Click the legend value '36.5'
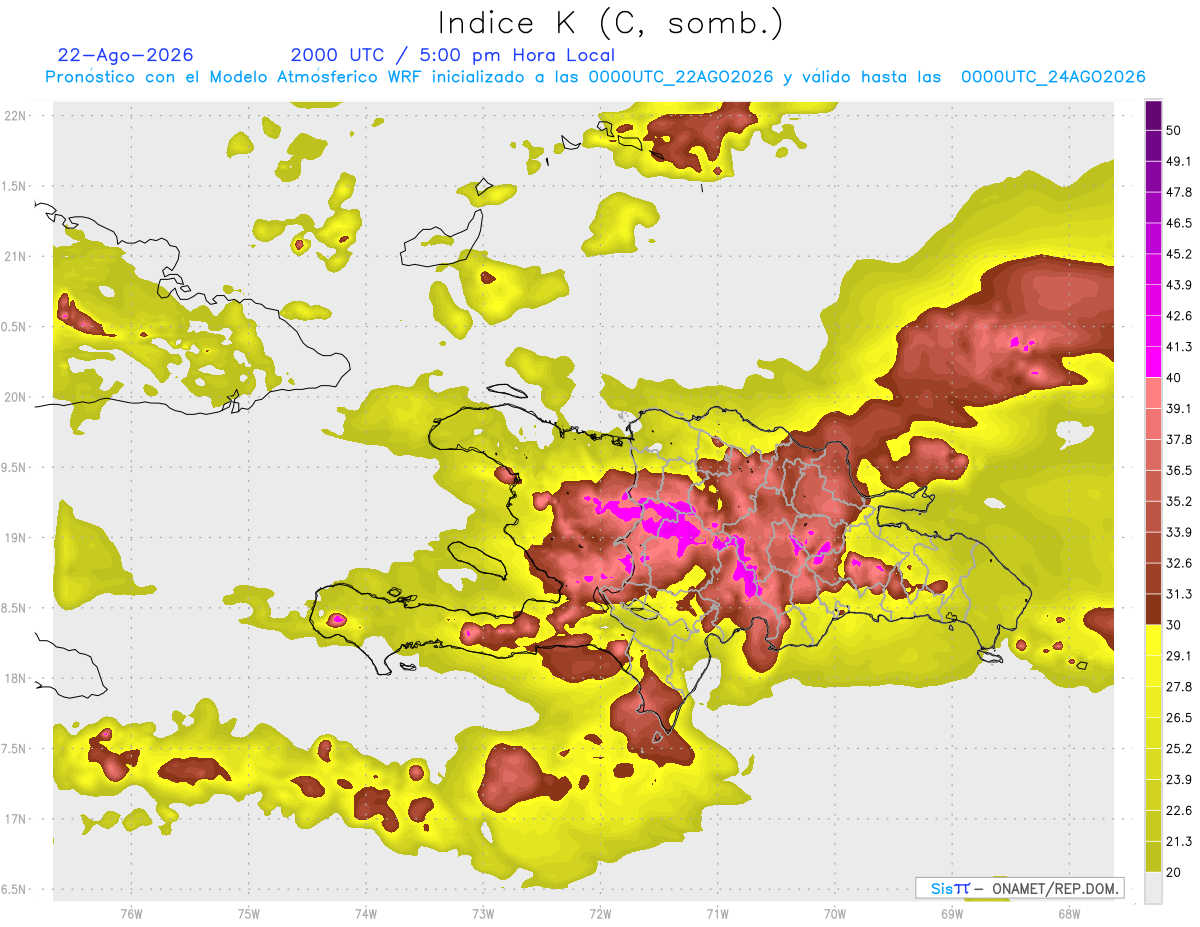Image resolution: width=1200 pixels, height=927 pixels. coord(1178,470)
